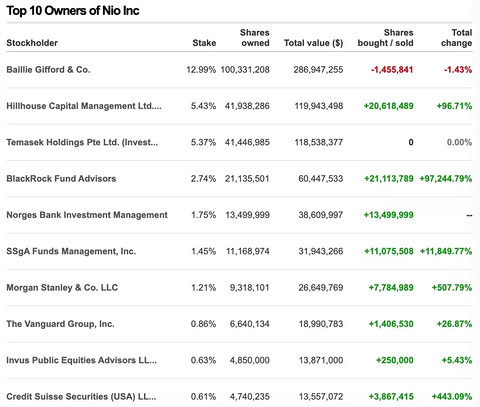This screenshot has height=407, width=480.
Task: Click total change +97,244.79%
Action: pyautogui.click(x=446, y=179)
